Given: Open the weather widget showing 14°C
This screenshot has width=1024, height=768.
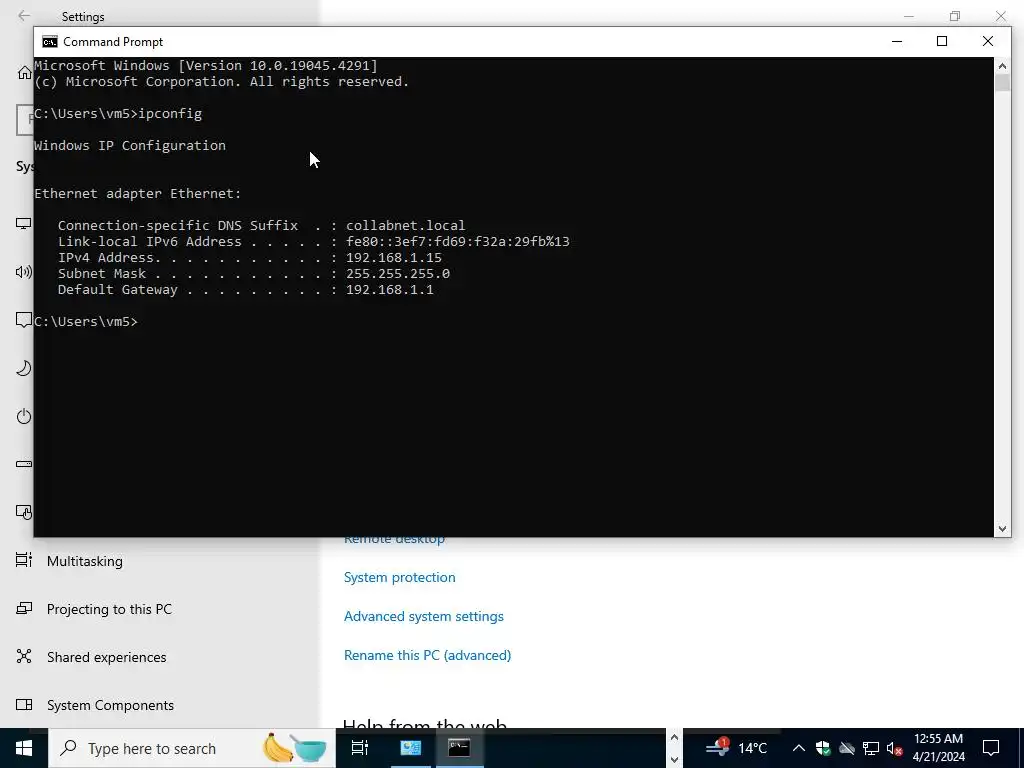Looking at the screenshot, I should tap(737, 748).
